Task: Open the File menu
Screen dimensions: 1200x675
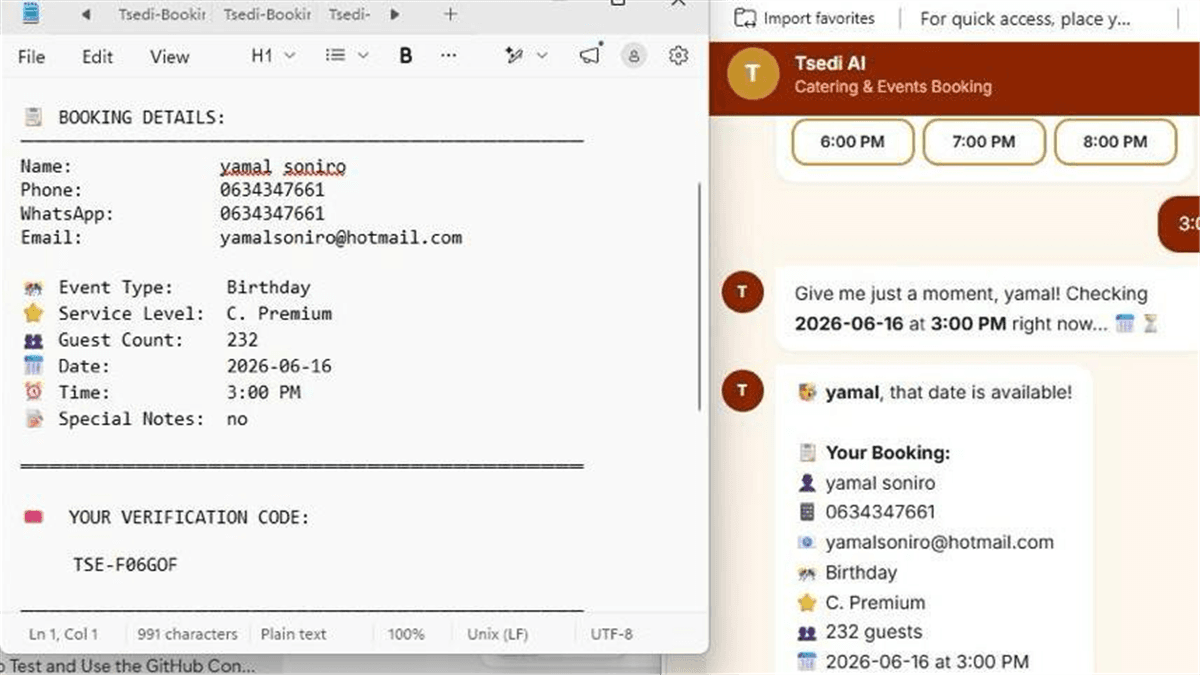Action: coord(32,57)
